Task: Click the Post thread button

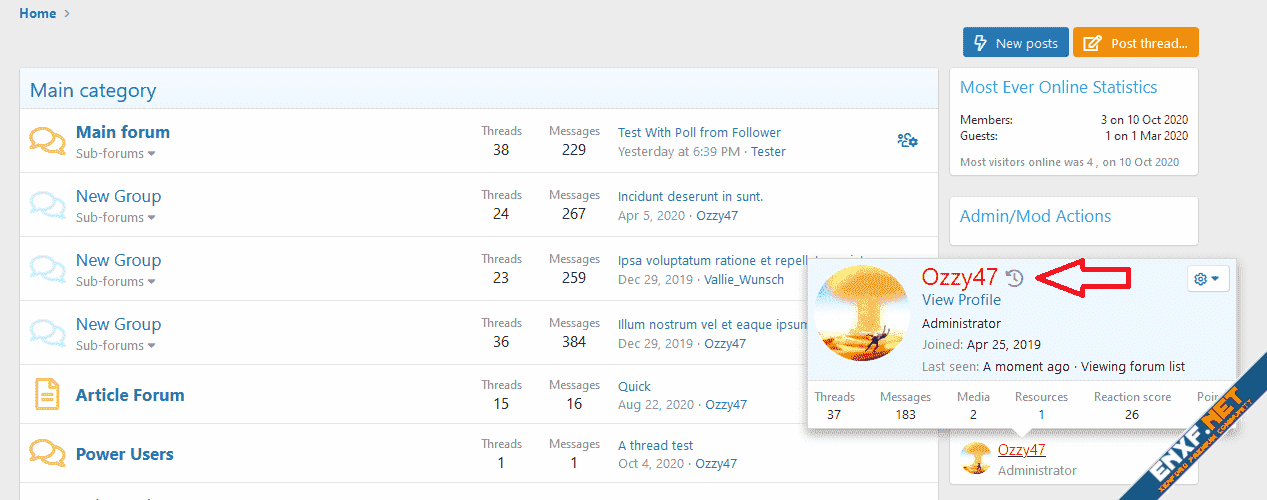Action: 1136,43
